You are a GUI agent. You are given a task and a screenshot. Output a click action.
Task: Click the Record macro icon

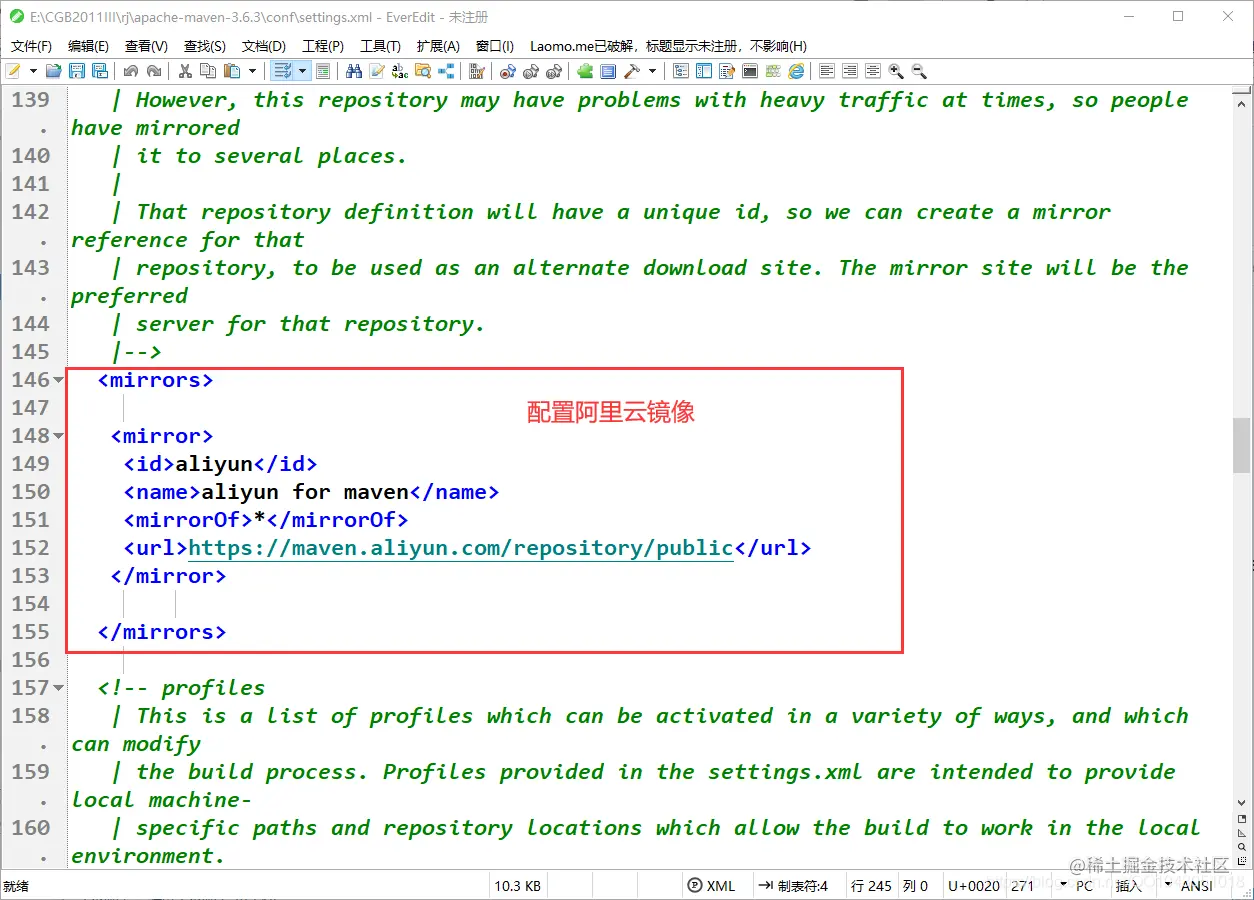click(507, 71)
